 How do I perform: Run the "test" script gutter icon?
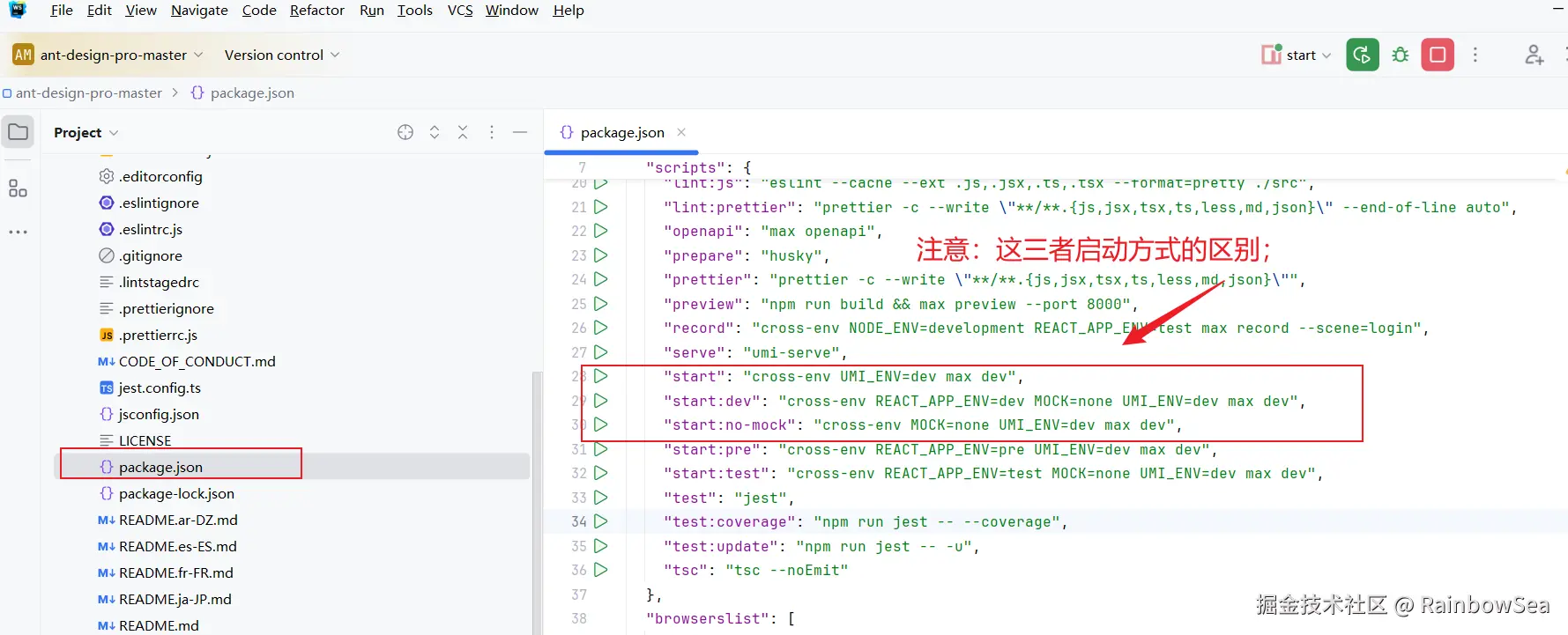(x=601, y=498)
